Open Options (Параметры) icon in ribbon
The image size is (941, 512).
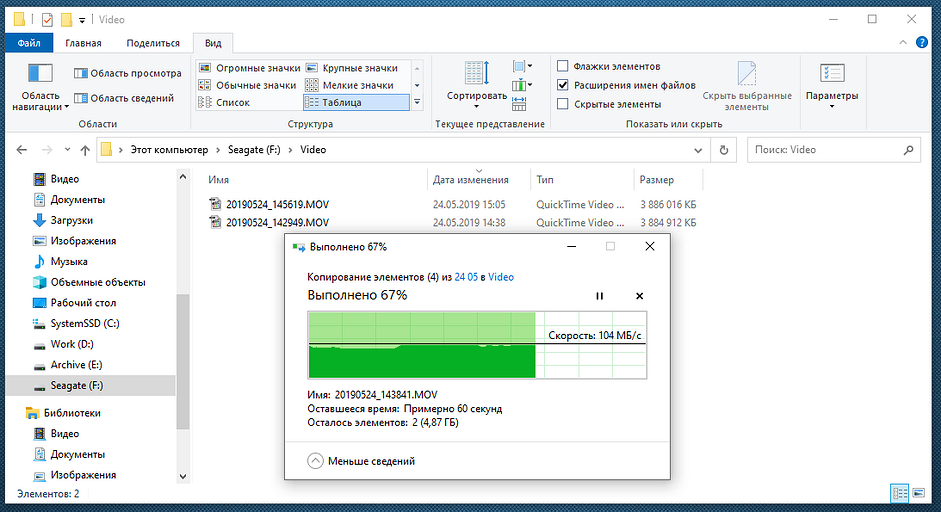click(x=832, y=74)
